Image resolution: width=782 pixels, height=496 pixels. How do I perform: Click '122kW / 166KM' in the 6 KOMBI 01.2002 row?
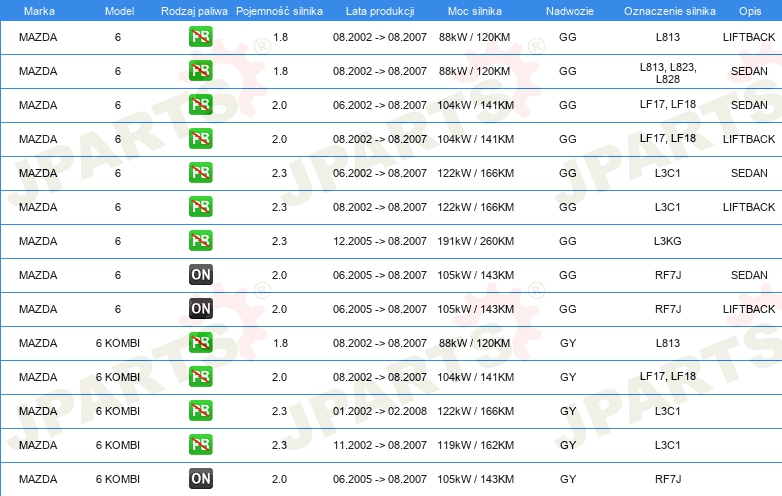476,411
